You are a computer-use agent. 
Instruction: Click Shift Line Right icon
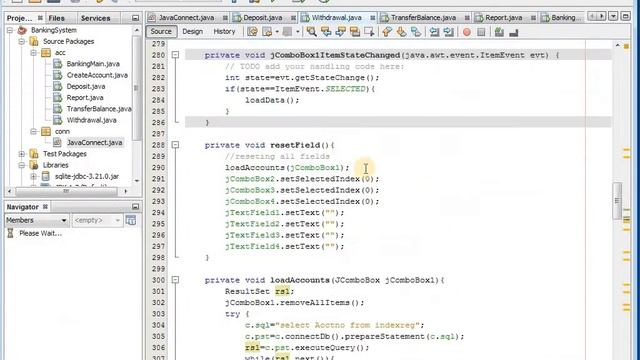tap(449, 32)
